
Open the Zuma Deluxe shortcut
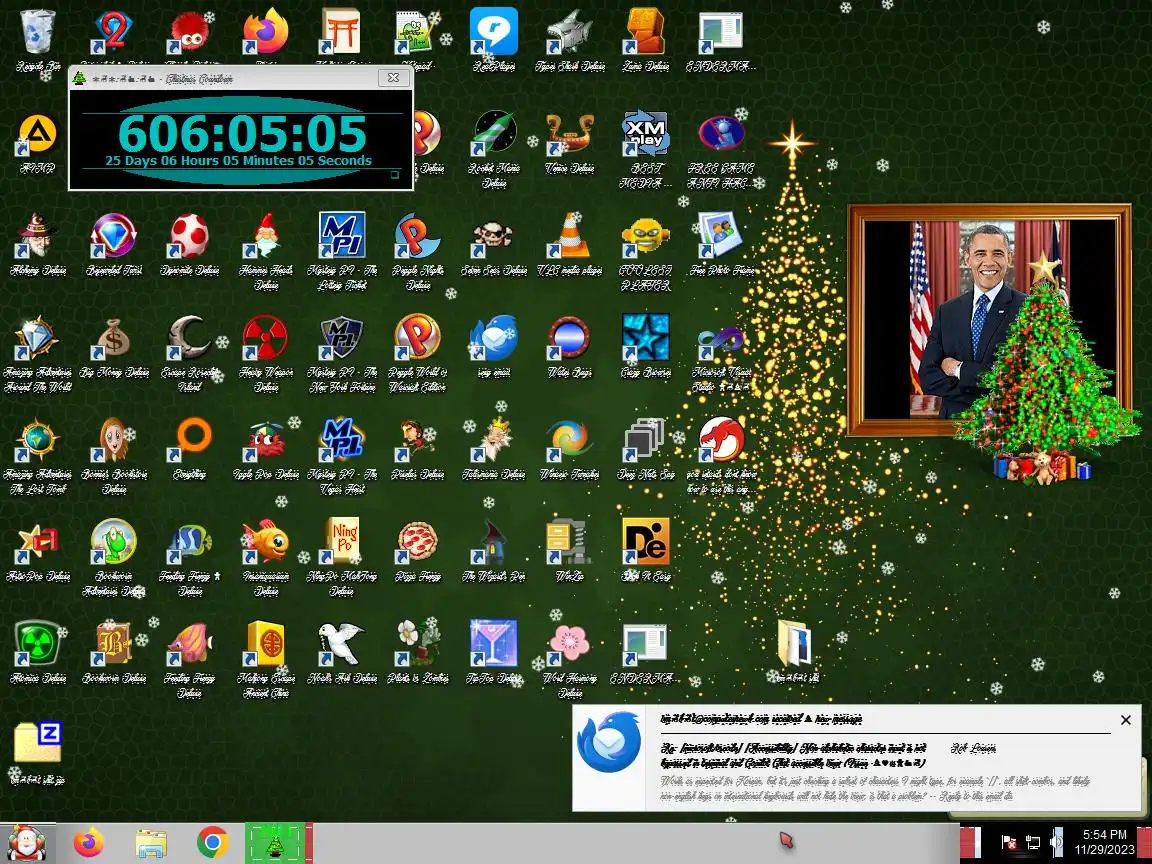(x=646, y=33)
